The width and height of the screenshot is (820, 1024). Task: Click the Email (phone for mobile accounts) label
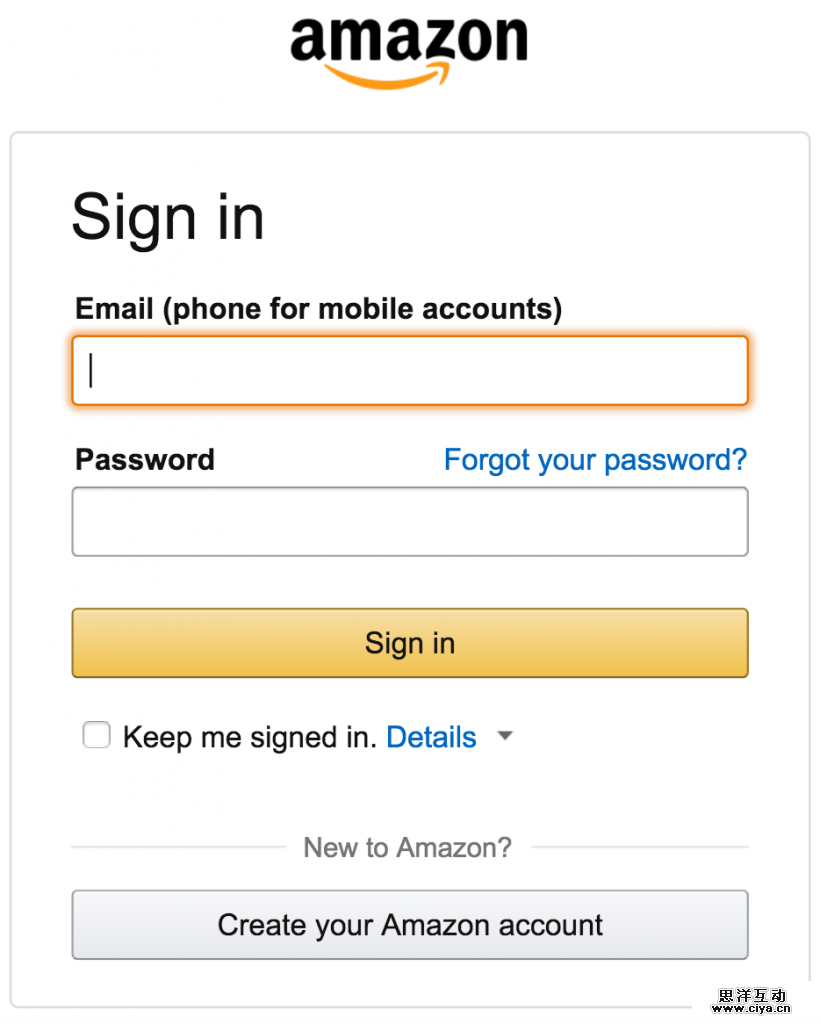click(x=319, y=309)
